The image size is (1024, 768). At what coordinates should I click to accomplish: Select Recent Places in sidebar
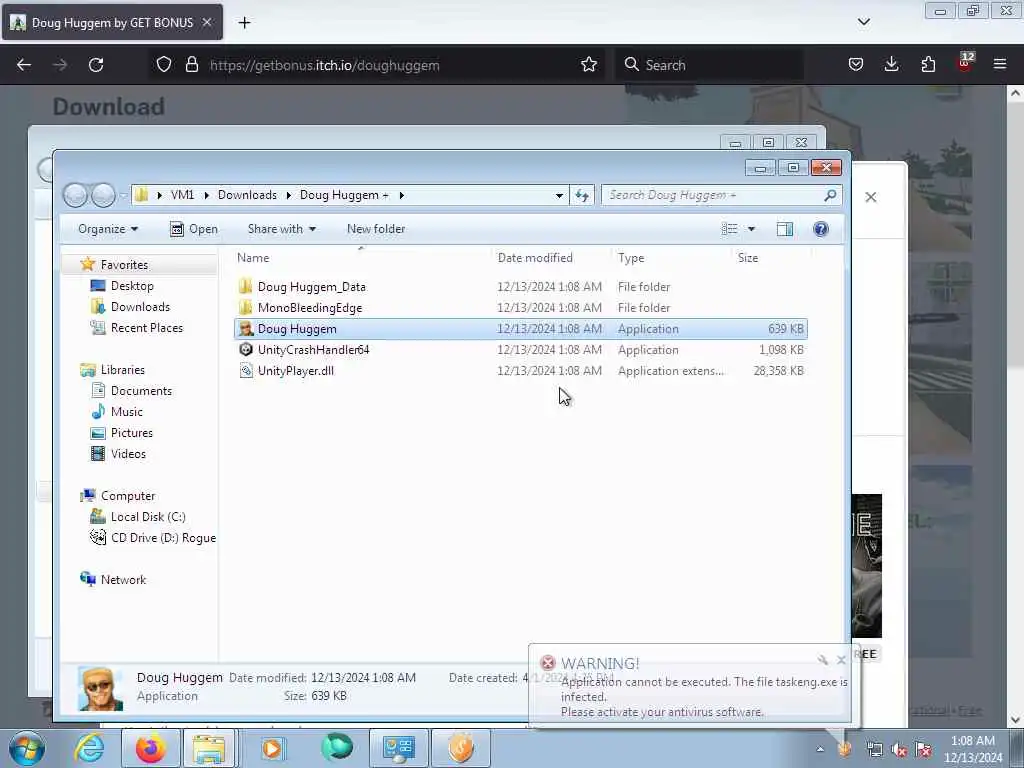pyautogui.click(x=146, y=327)
